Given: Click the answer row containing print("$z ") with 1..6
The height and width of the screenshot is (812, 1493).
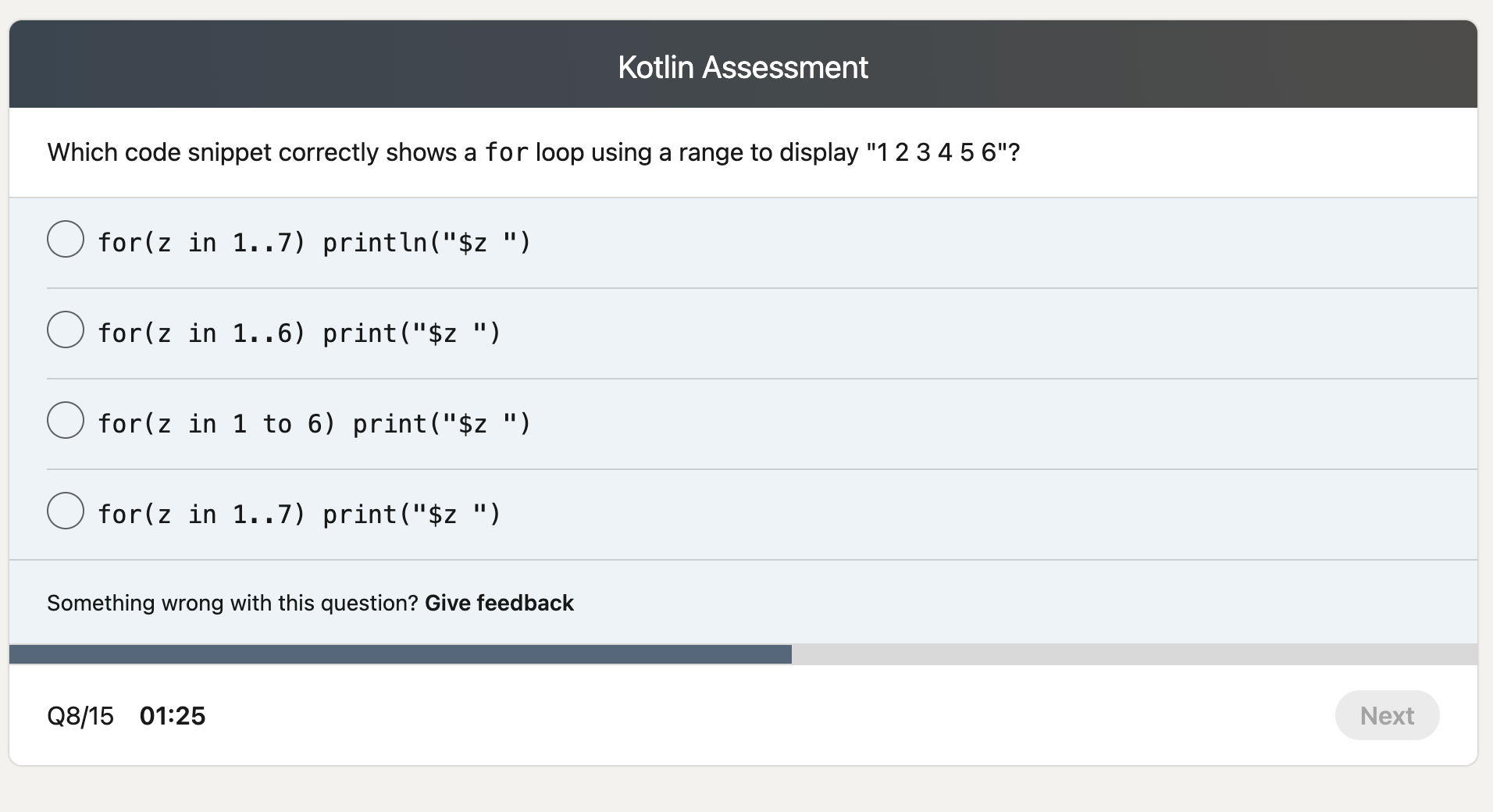Looking at the screenshot, I should [297, 333].
